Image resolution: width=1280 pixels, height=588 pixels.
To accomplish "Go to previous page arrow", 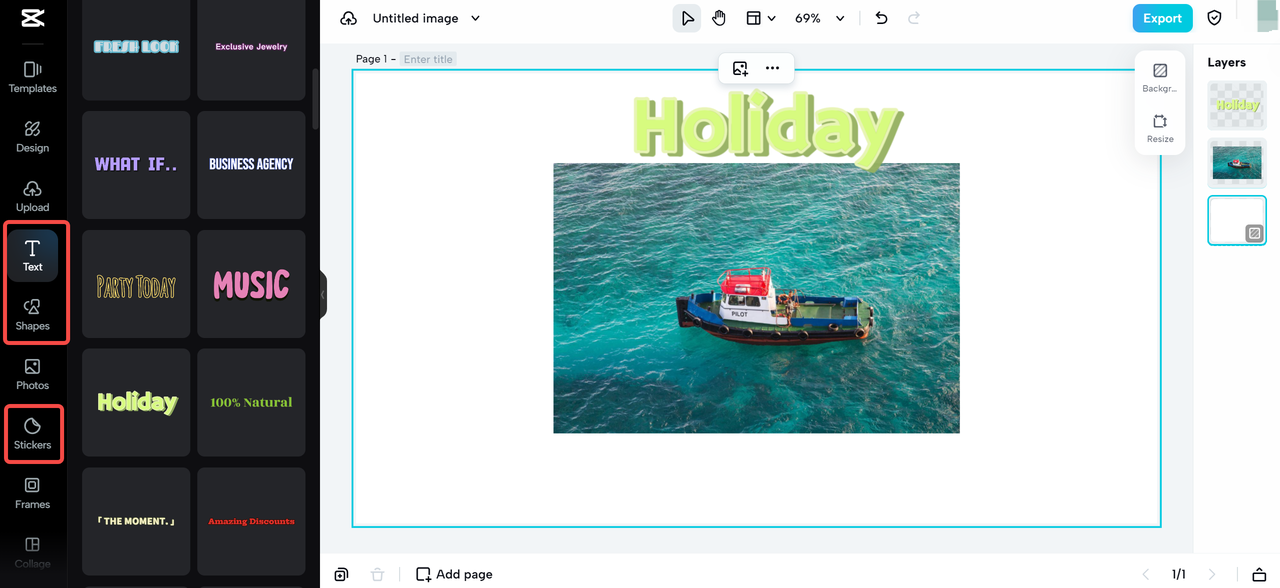I will pyautogui.click(x=1146, y=574).
